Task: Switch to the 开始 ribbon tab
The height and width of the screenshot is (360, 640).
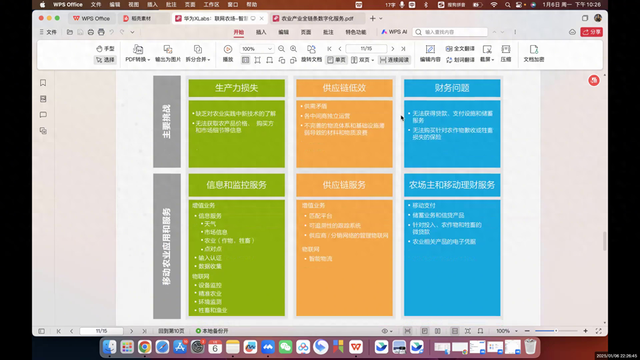Action: coord(238,32)
